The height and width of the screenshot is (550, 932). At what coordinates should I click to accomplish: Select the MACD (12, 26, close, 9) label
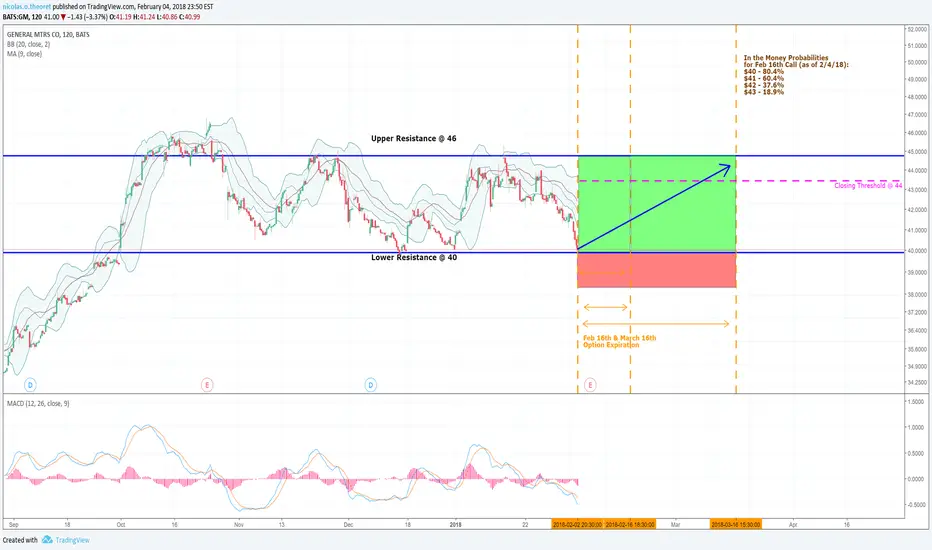pos(38,403)
